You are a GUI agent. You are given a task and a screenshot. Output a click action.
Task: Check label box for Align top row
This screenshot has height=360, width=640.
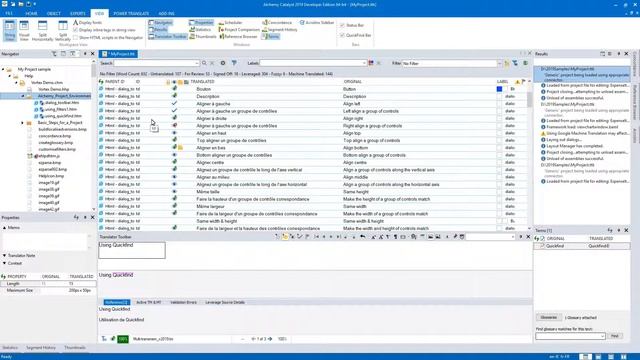[499, 133]
